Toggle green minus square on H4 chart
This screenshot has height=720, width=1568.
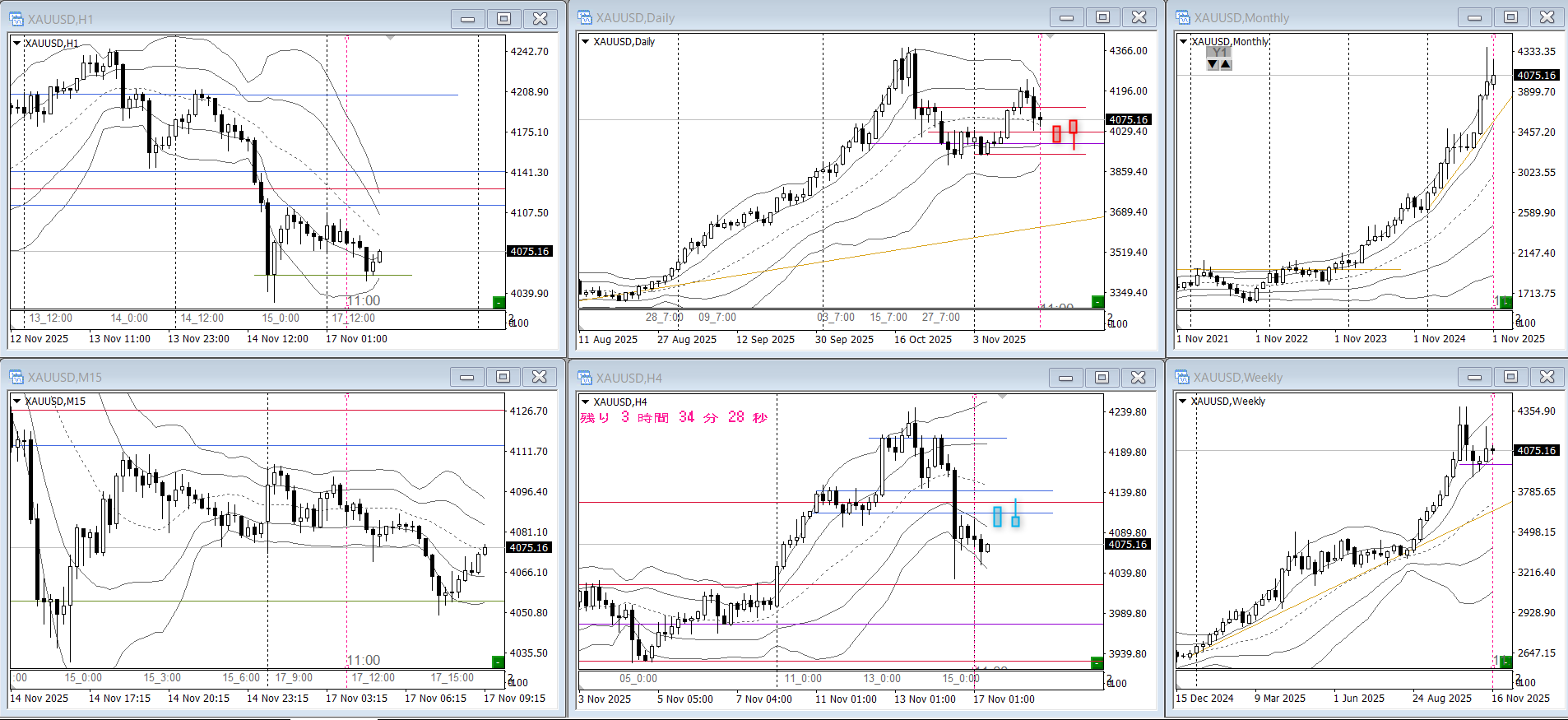click(1097, 662)
